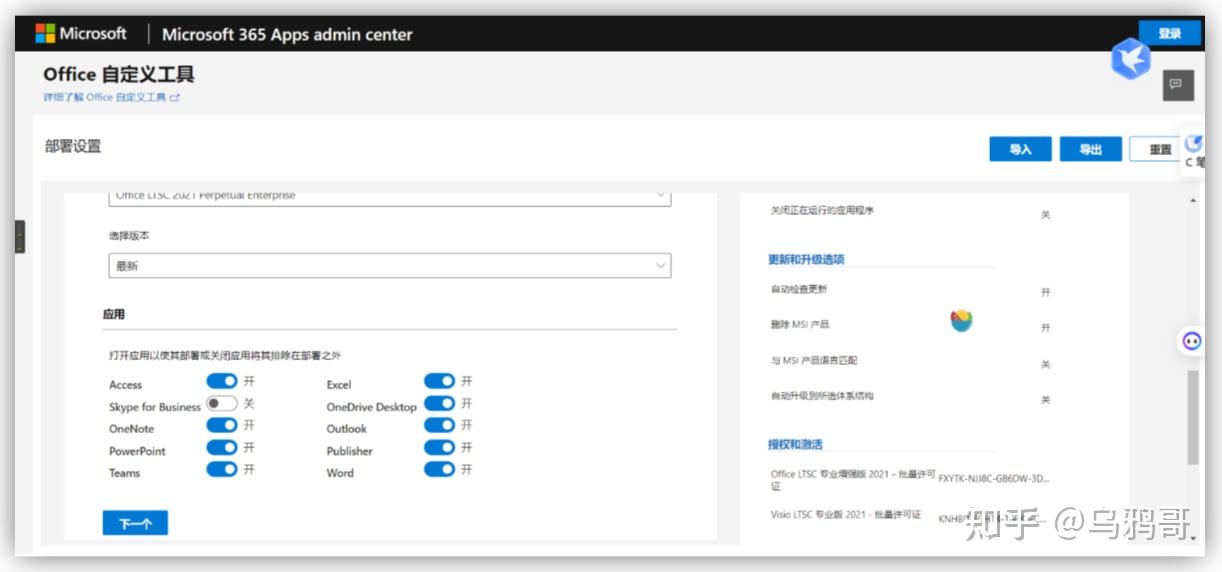1222x572 pixels.
Task: Click Microsoft 365 Apps admin center title
Action: (287, 34)
